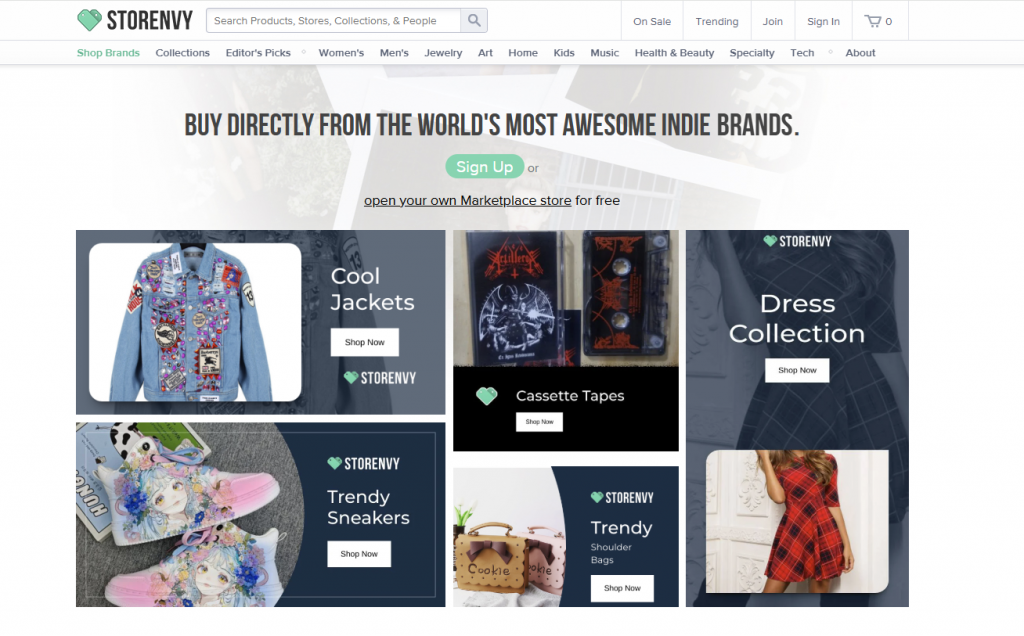
Task: Click the cassette tapes photo
Action: [x=566, y=298]
